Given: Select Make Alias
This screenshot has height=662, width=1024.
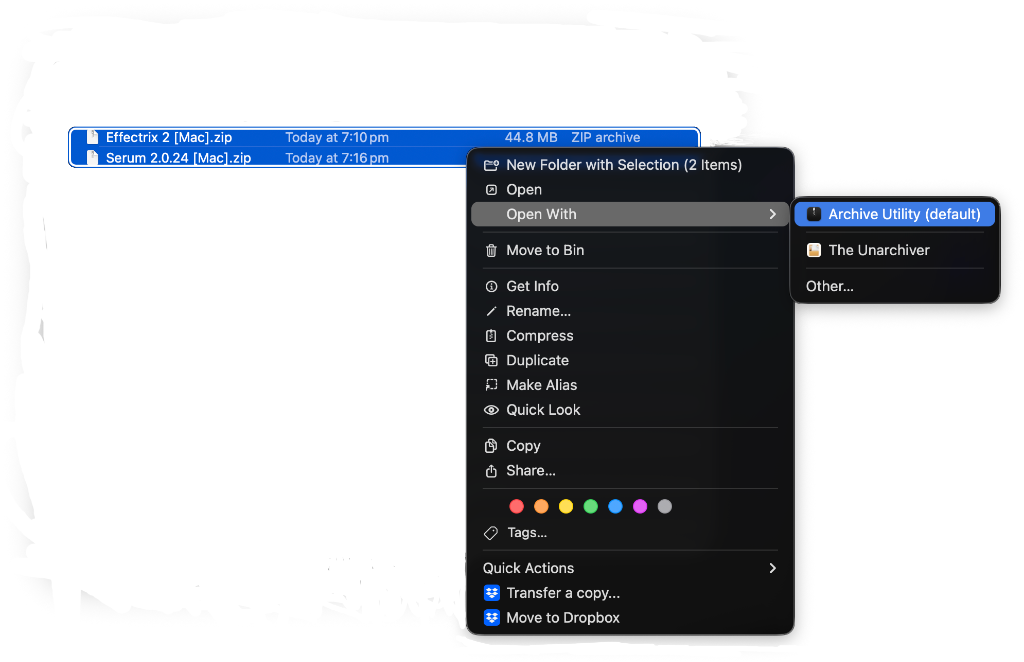Looking at the screenshot, I should coord(630,385).
